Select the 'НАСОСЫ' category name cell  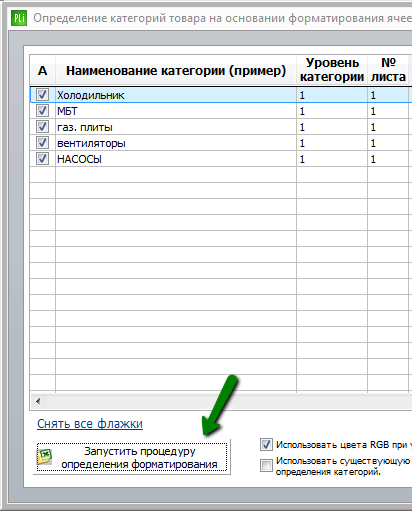pyautogui.click(x=176, y=159)
